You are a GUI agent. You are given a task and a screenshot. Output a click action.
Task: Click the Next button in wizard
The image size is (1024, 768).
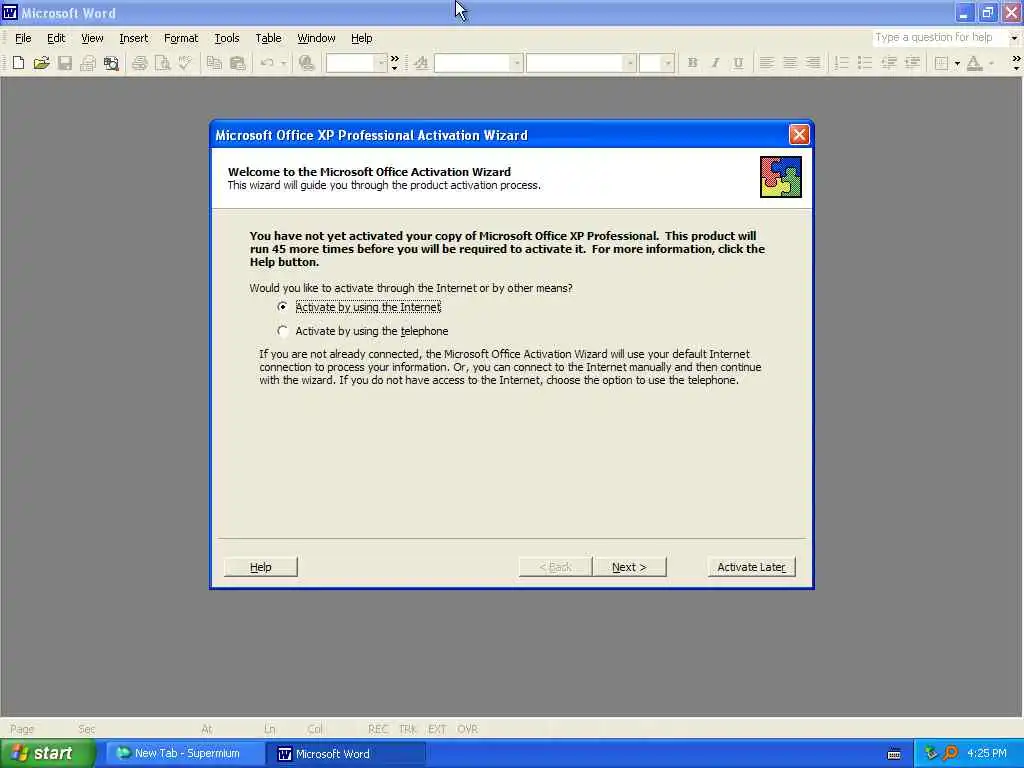[629, 567]
